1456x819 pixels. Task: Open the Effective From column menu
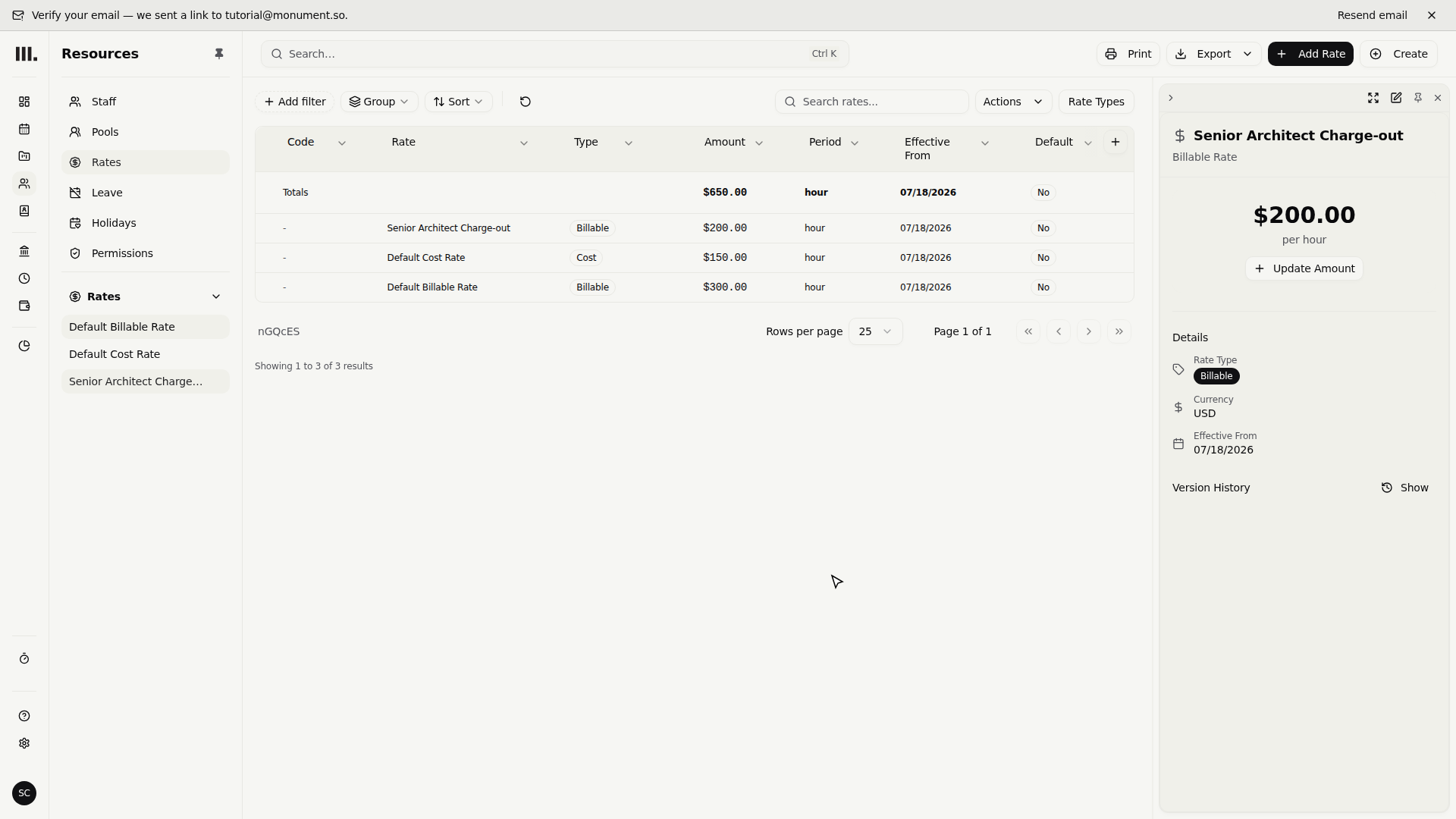985,143
